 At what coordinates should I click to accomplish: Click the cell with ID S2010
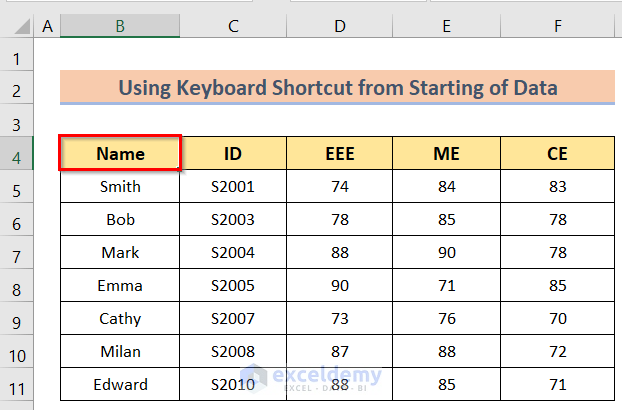coord(233,385)
